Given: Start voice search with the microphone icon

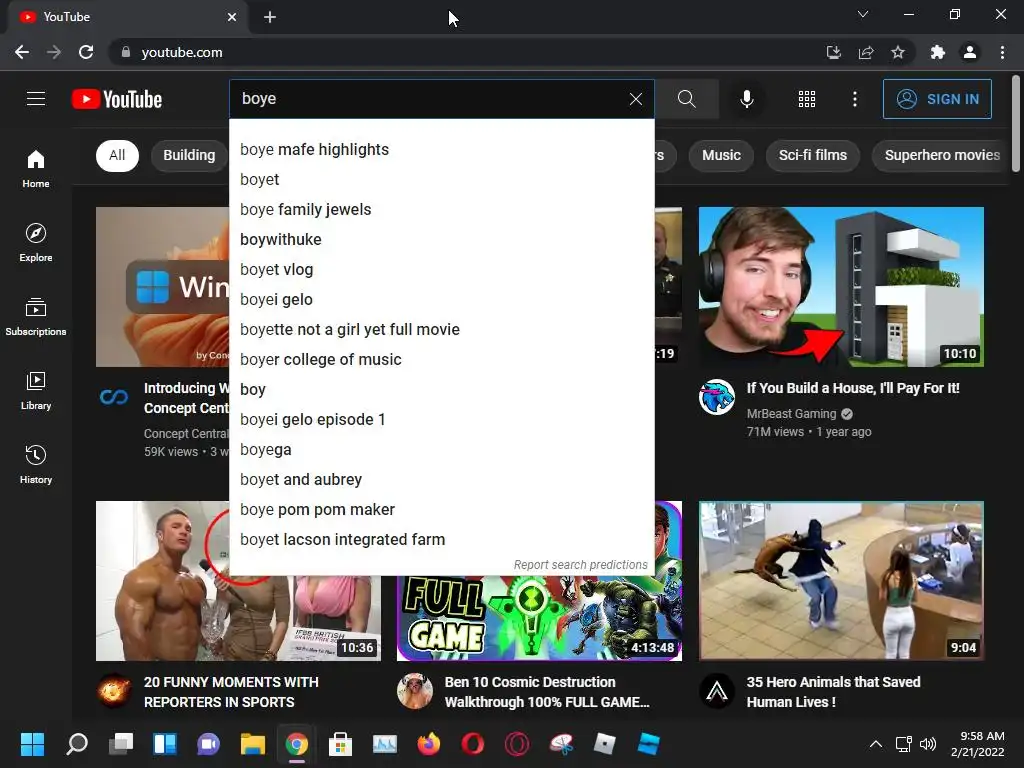Looking at the screenshot, I should pyautogui.click(x=746, y=99).
